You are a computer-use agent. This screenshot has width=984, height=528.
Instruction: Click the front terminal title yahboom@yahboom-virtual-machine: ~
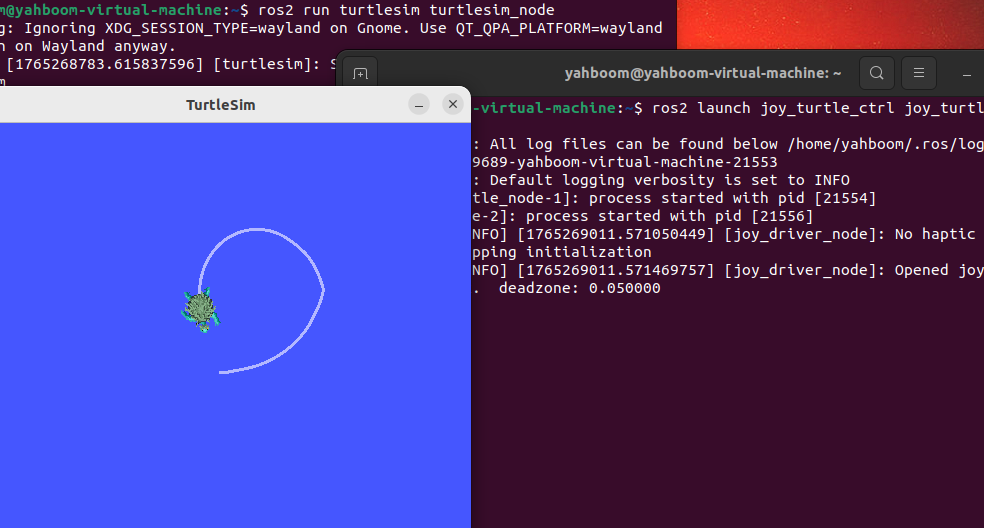click(x=703, y=73)
